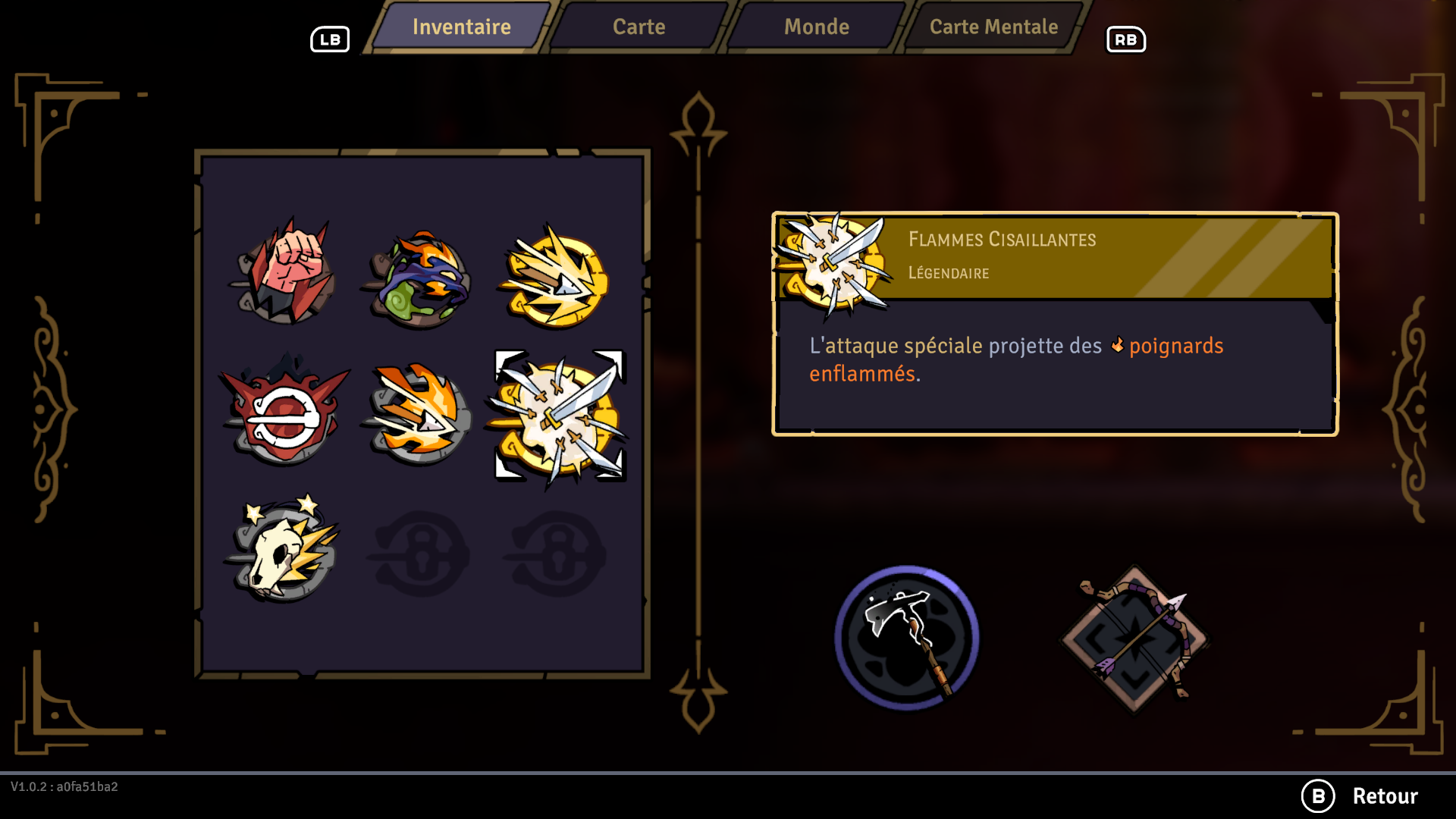This screenshot has width=1456, height=819.
Task: Select the flaming arrow boon icon
Action: pyautogui.click(x=418, y=414)
